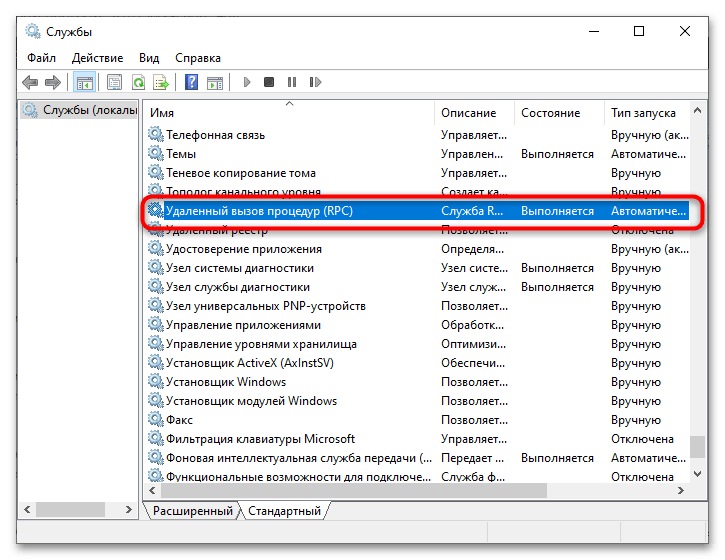The width and height of the screenshot is (725, 560).
Task: Select Фоновая интеллектуальная служба передачи row
Action: (x=418, y=457)
